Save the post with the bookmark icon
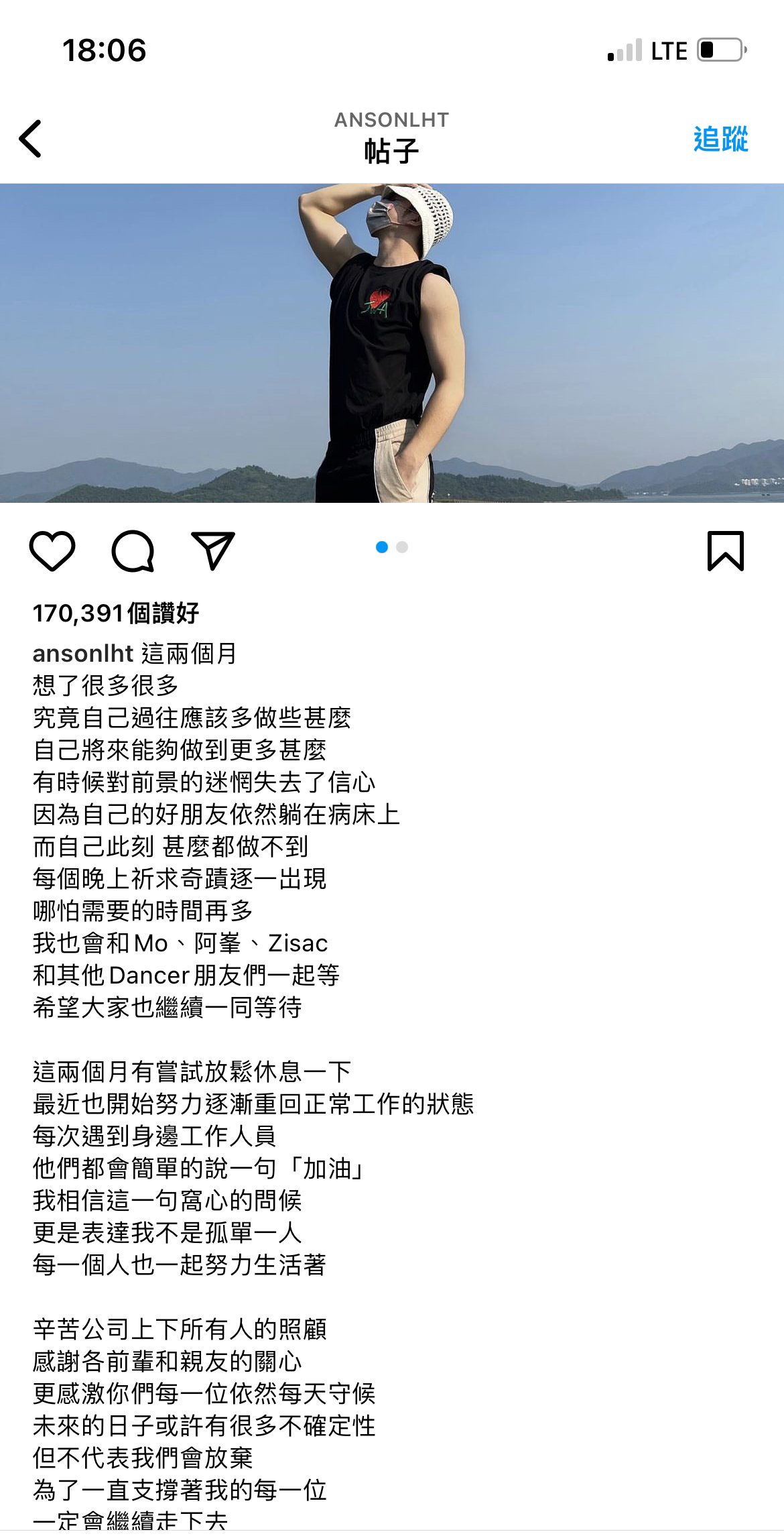 (x=726, y=551)
